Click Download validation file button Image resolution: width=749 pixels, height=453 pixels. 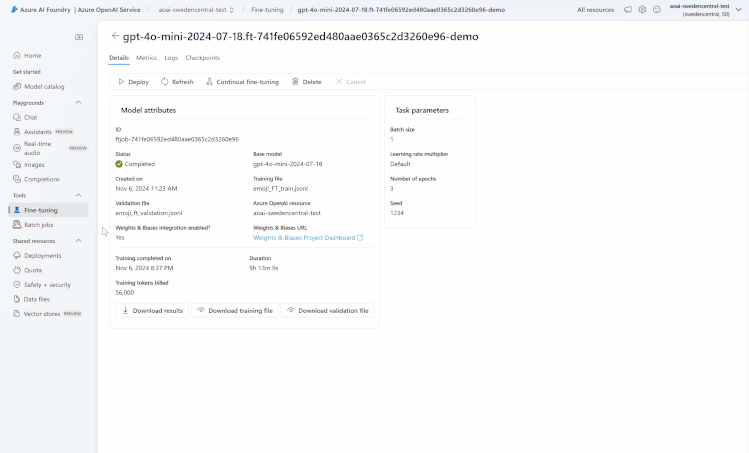point(328,311)
